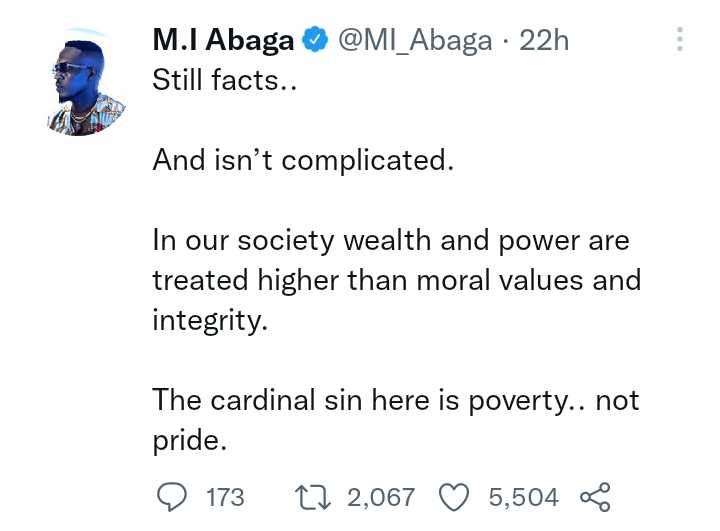Image resolution: width=720 pixels, height=531 pixels.
Task: Click the 2,067 retweets count
Action: [381, 497]
